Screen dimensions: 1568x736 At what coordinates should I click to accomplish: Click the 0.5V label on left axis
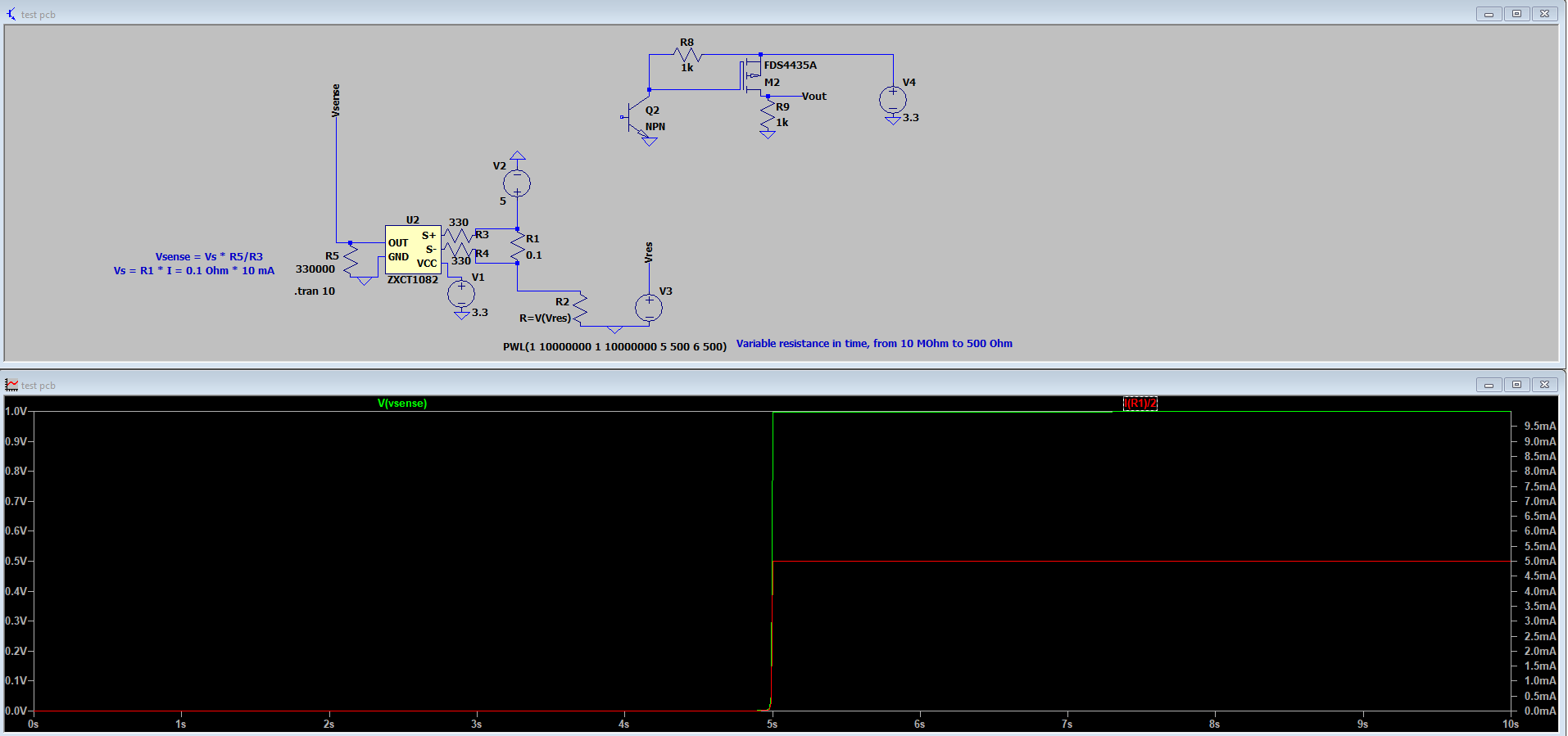pyautogui.click(x=16, y=561)
